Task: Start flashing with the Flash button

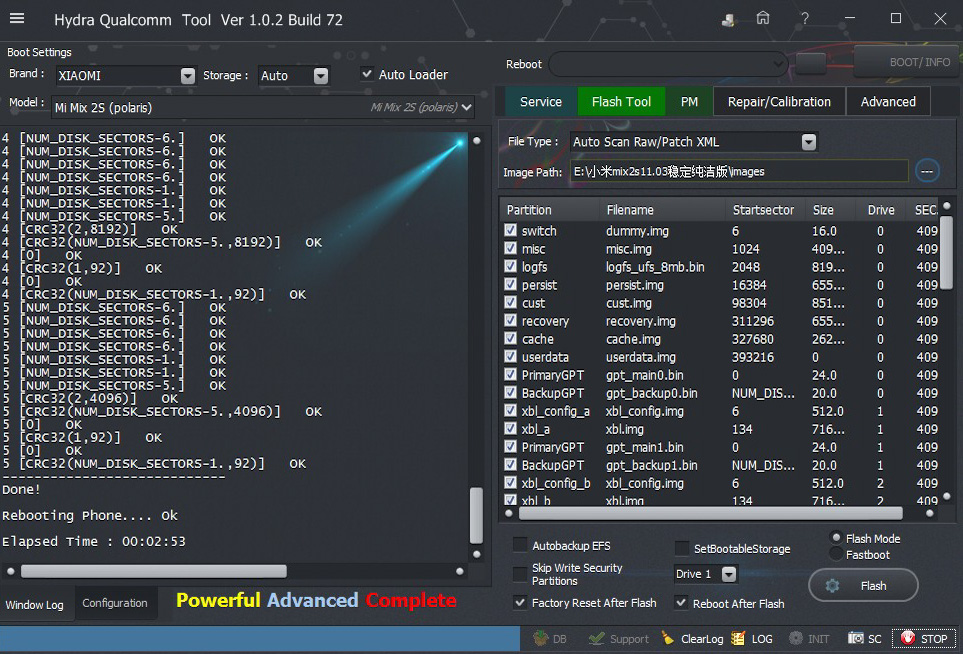Action: click(x=864, y=586)
